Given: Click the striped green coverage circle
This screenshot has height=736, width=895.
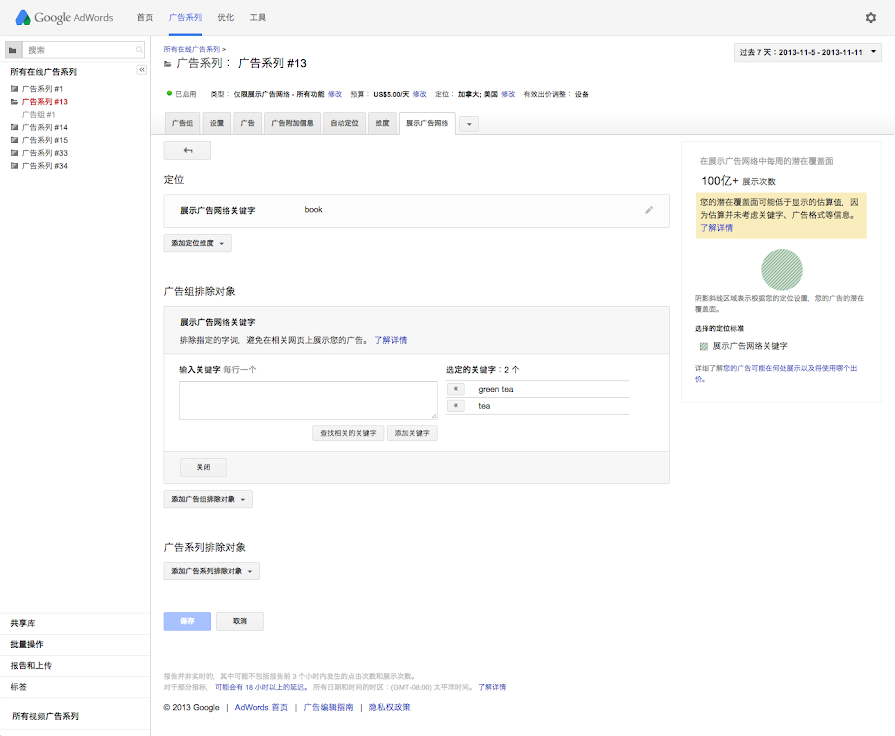Looking at the screenshot, I should coord(781,270).
